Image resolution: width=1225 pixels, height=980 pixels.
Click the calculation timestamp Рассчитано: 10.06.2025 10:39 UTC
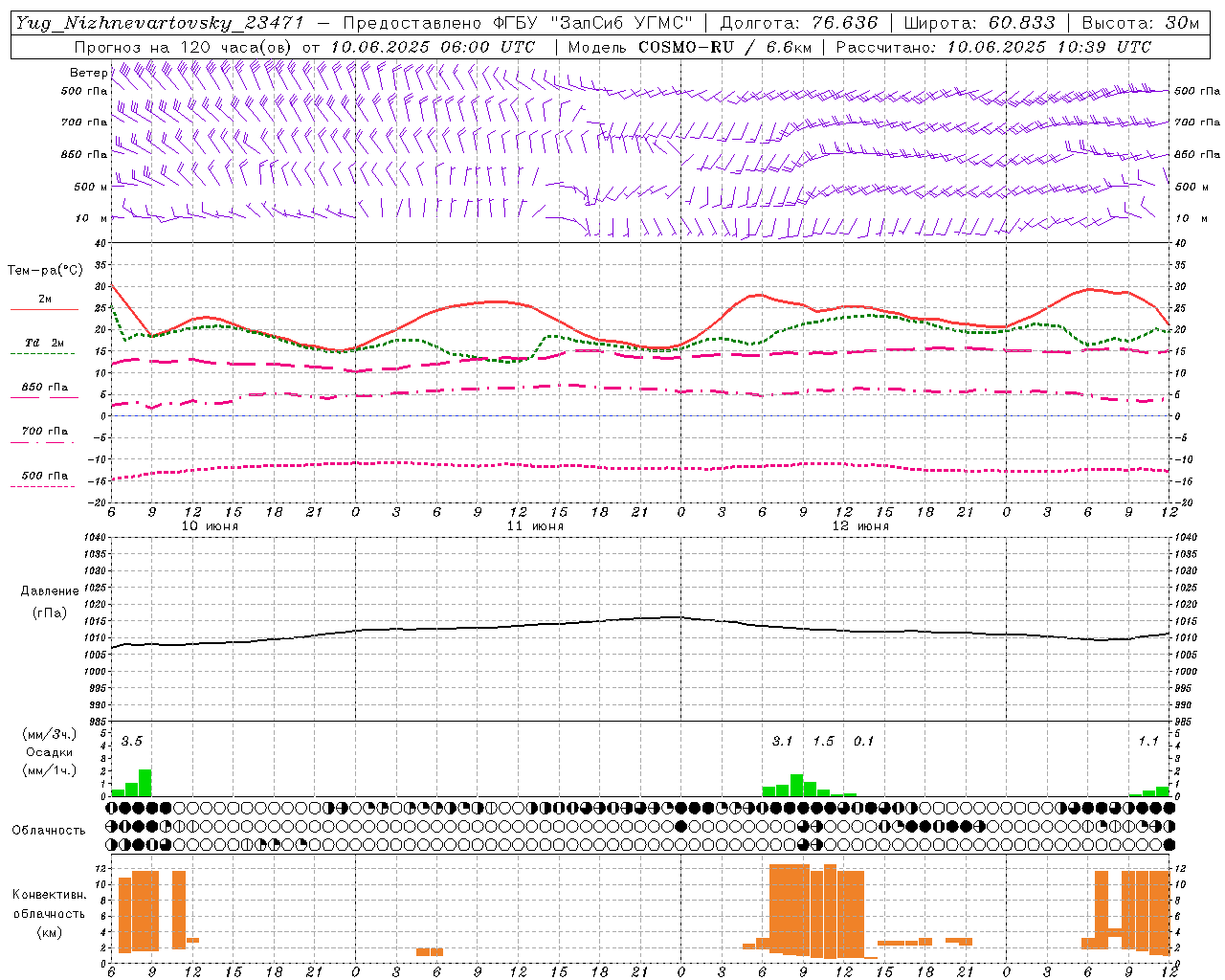tap(993, 47)
